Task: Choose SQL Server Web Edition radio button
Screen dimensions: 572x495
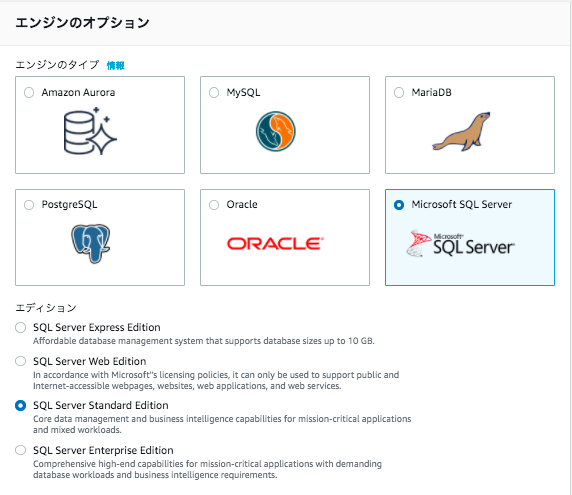Action: click(20, 361)
